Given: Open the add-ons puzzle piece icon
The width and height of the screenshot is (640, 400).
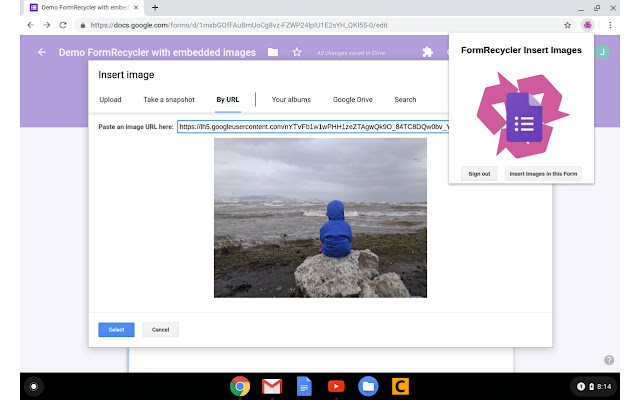Looking at the screenshot, I should pos(427,52).
